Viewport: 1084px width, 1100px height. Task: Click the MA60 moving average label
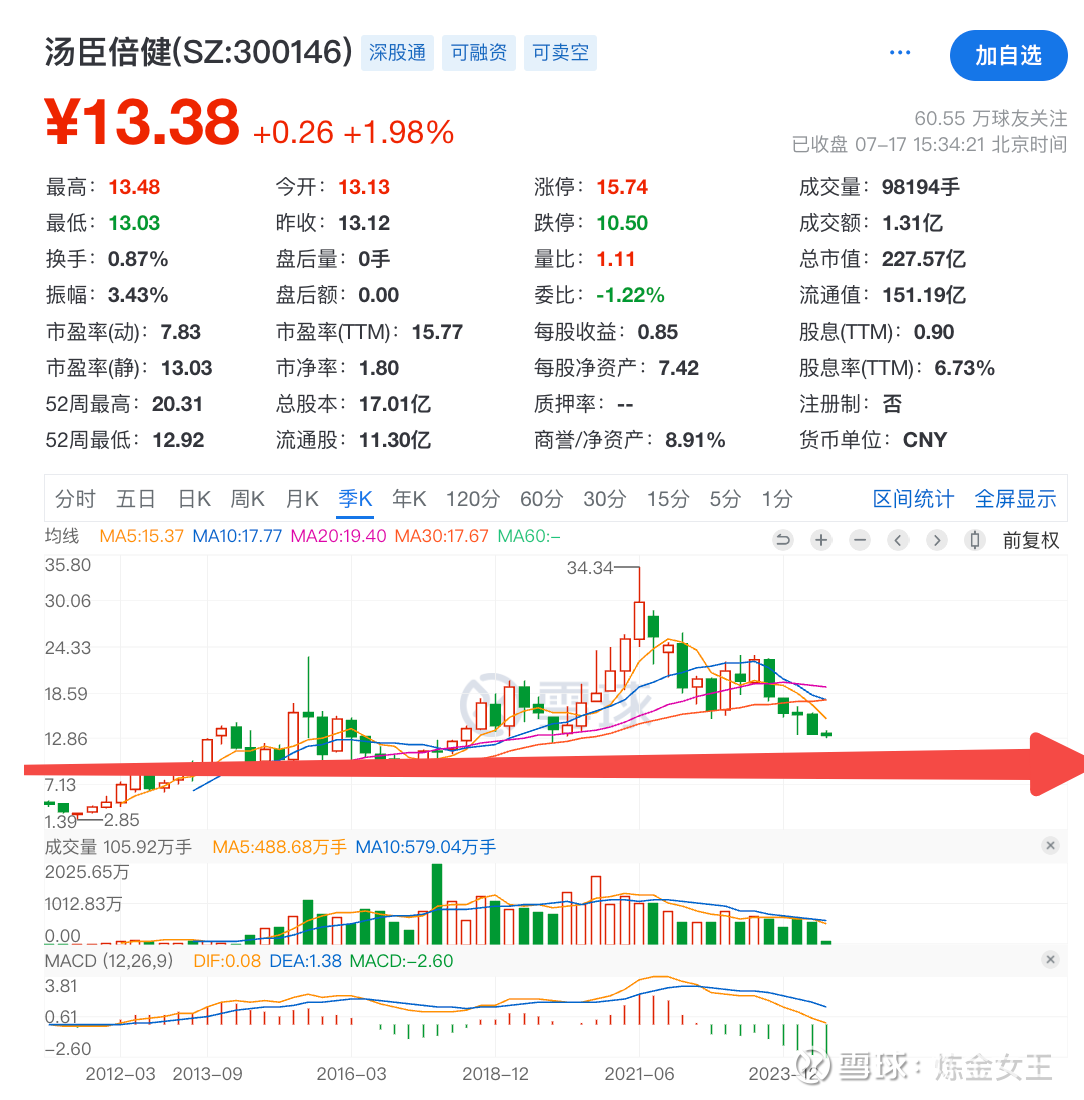point(529,536)
